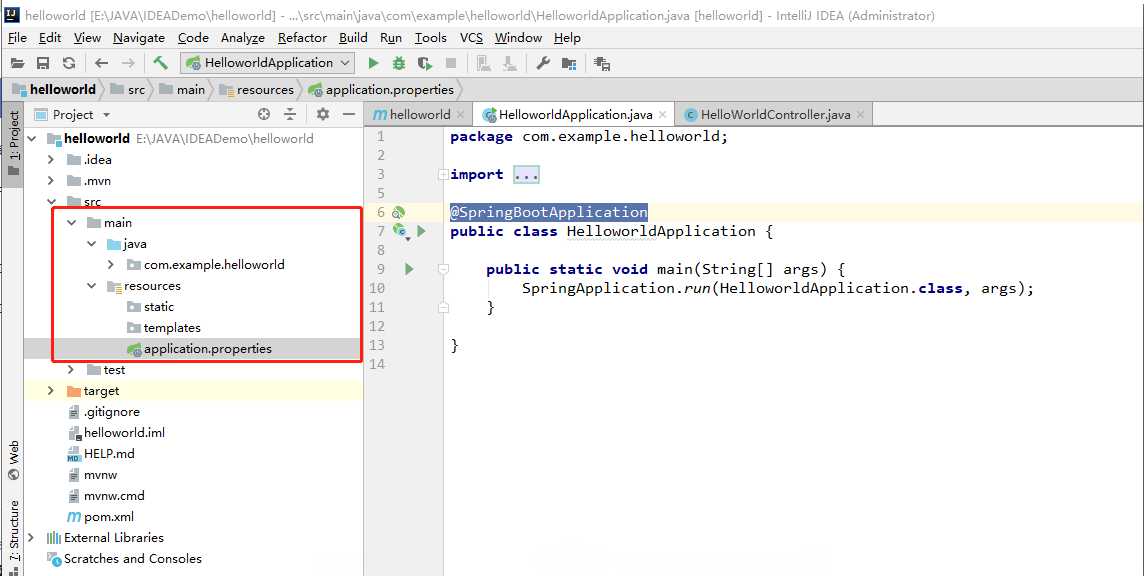Viewport: 1144px width, 576px height.
Task: Collapse the main folder
Action: tap(72, 223)
